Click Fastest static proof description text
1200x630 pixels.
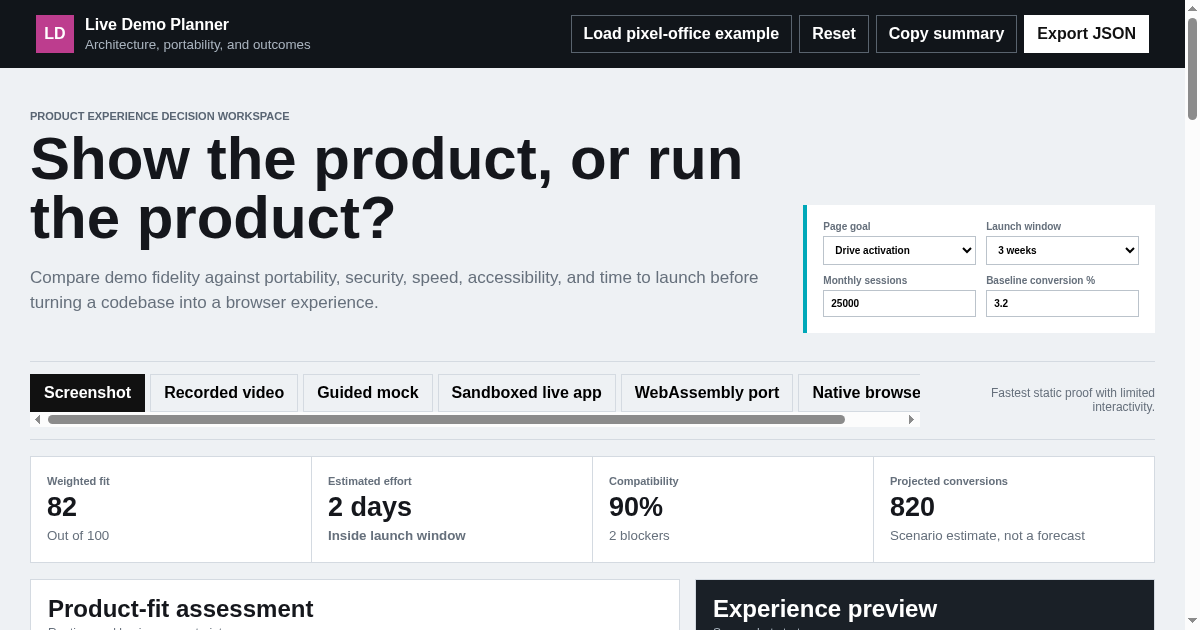(1073, 400)
